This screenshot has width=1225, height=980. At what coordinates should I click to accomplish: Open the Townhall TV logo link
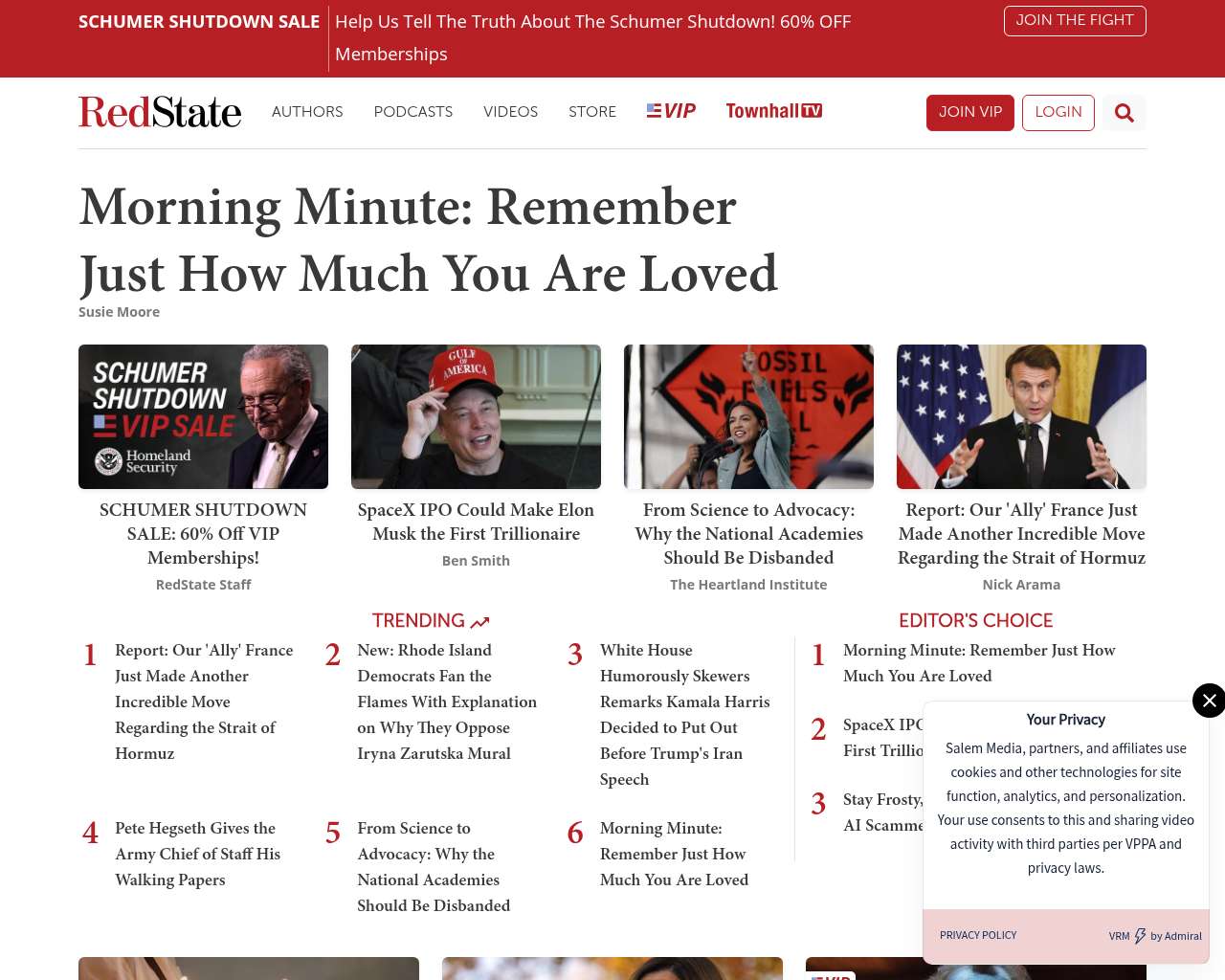[x=773, y=111]
